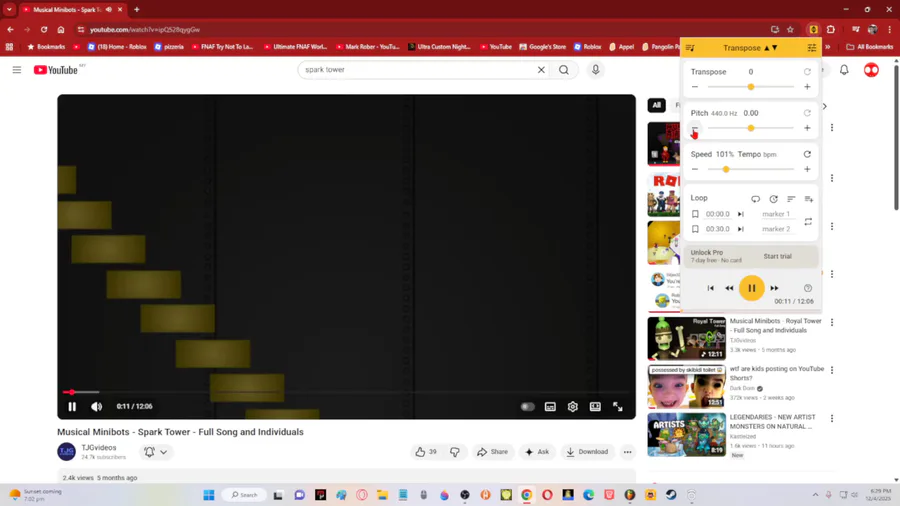Toggle the Loop on/off icon
Viewport: 900px width, 506px height.
[x=755, y=199]
